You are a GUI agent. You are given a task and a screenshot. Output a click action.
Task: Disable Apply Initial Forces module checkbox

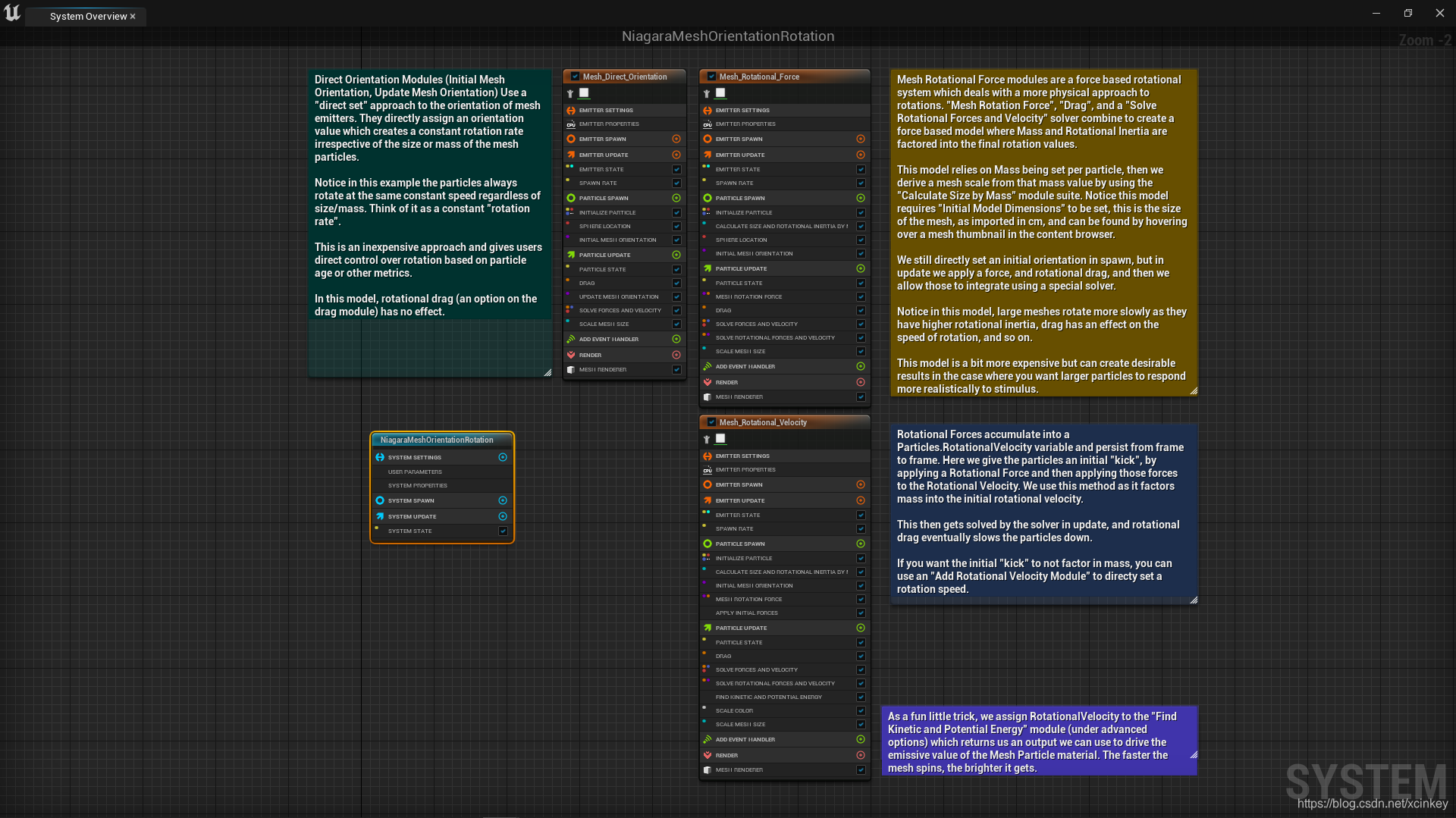pos(861,613)
